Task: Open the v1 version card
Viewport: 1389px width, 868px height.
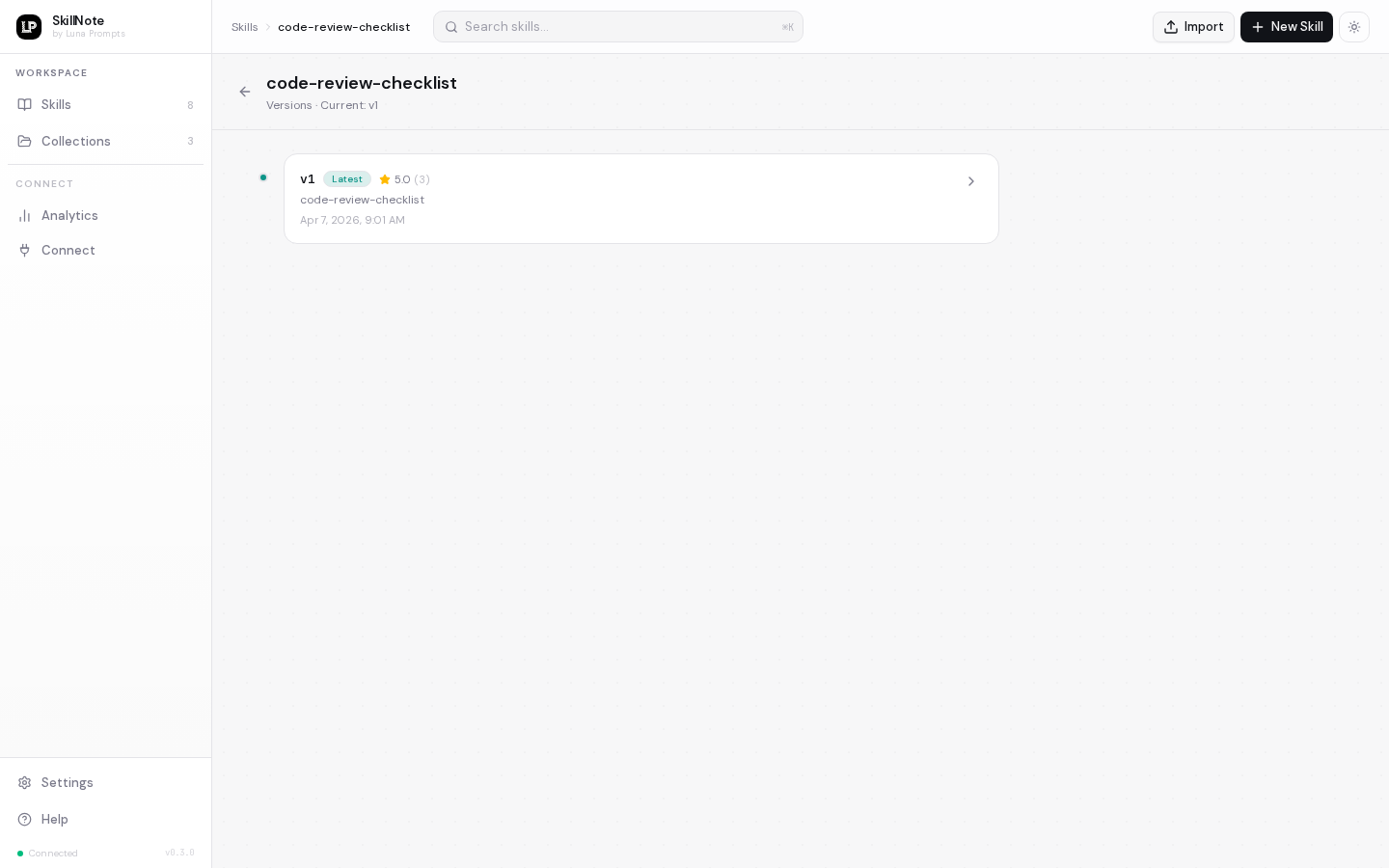Action: [x=641, y=199]
